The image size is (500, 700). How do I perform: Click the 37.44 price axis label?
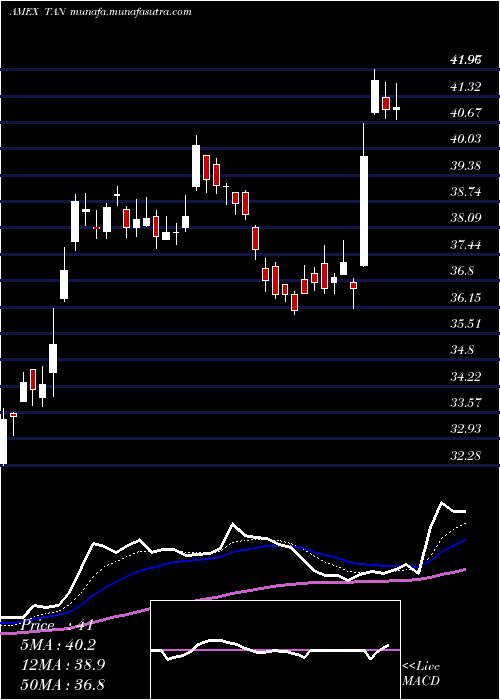point(466,245)
